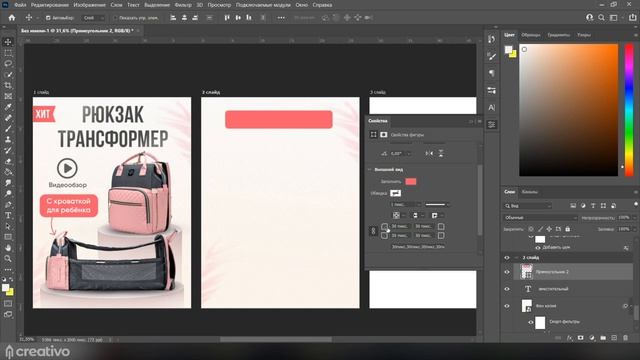The image size is (640, 360).
Task: Create a new layer icon
Action: point(614,338)
